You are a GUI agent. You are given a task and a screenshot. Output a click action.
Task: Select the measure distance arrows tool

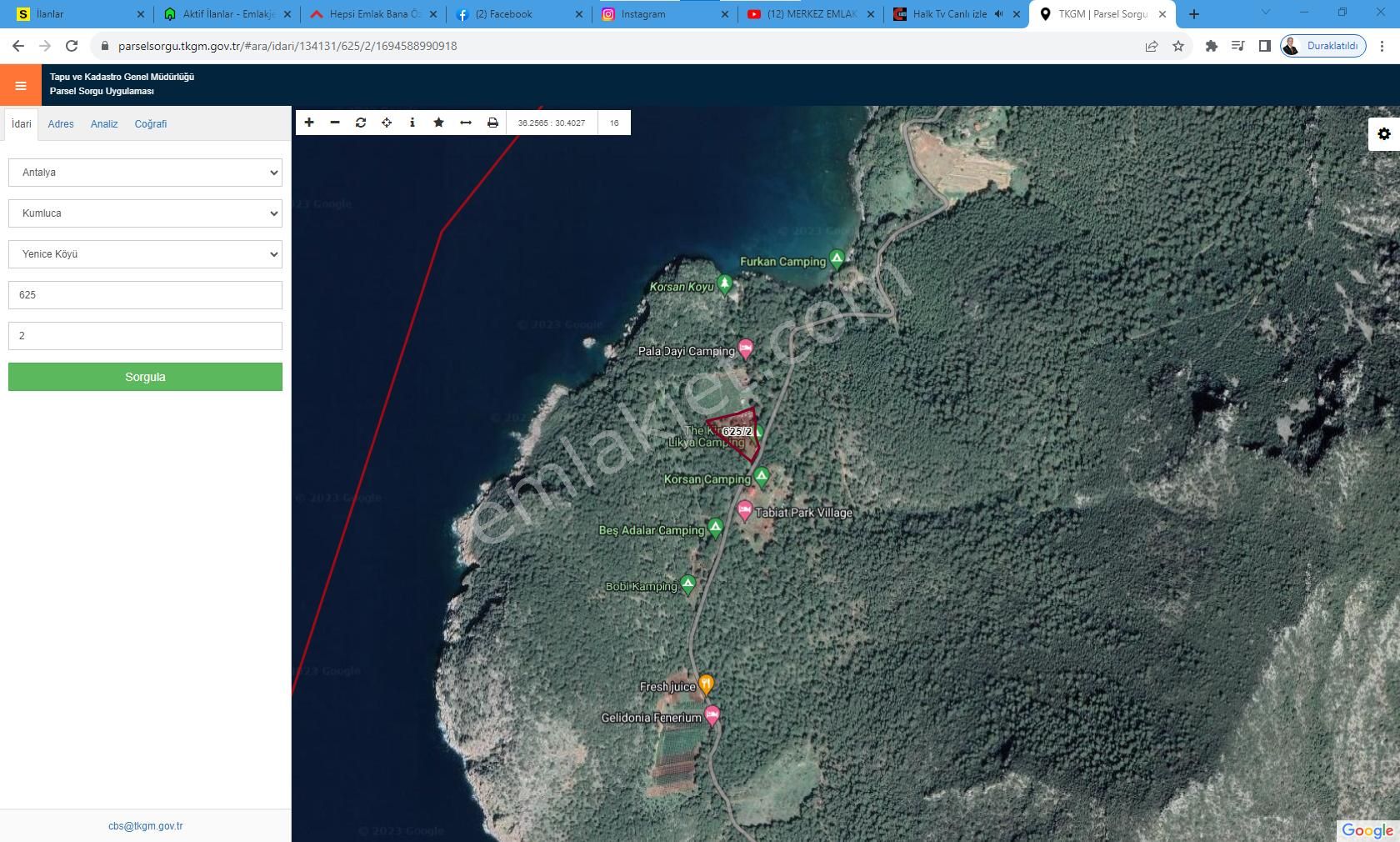pos(466,123)
